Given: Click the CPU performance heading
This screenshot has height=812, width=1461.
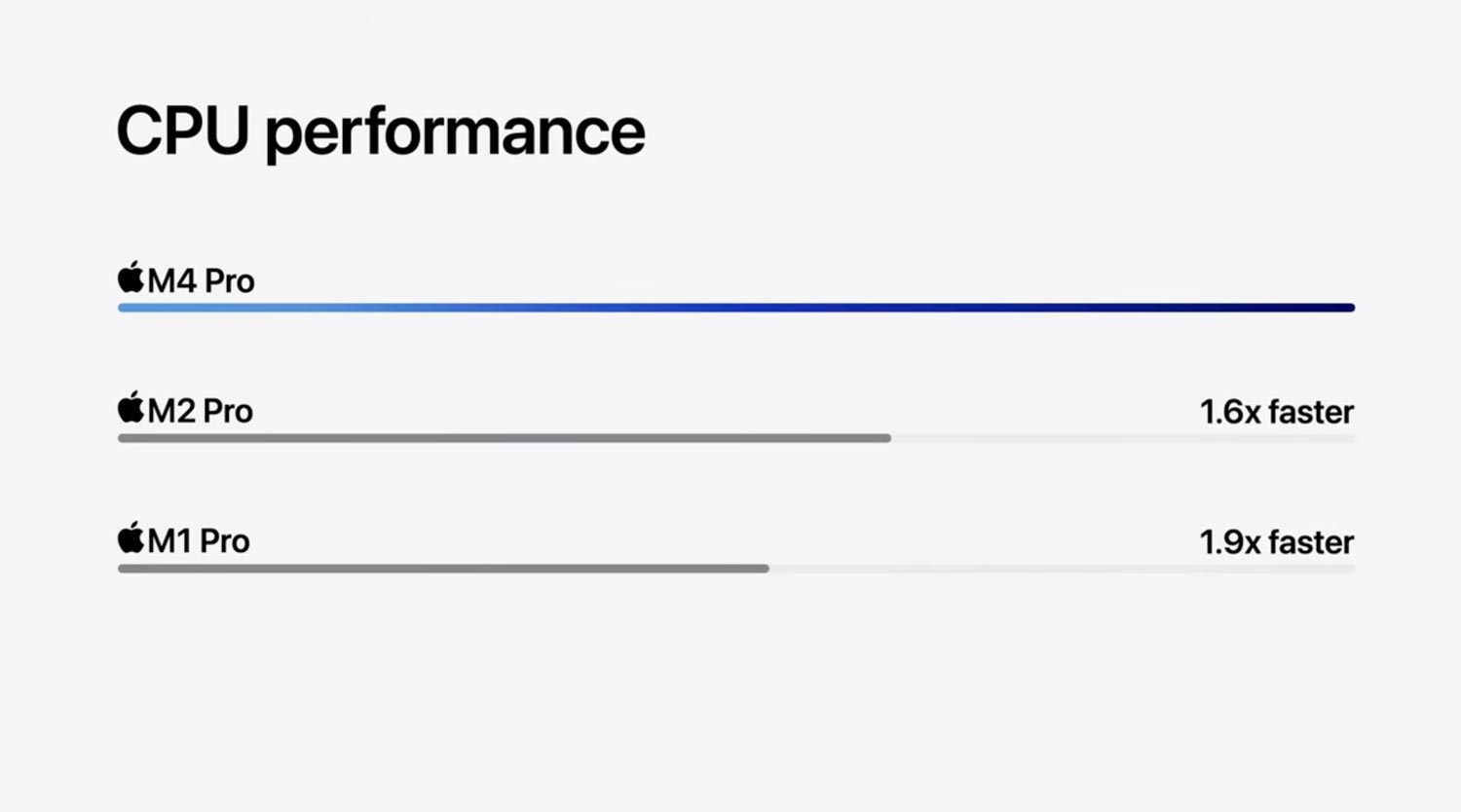Looking at the screenshot, I should click(381, 132).
